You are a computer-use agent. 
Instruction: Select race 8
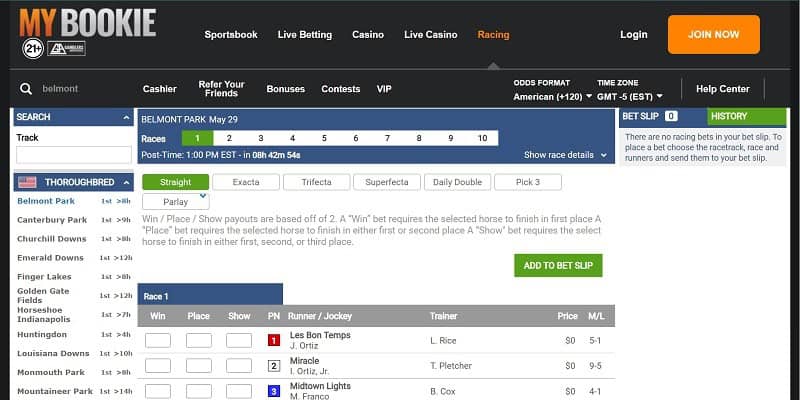point(419,138)
